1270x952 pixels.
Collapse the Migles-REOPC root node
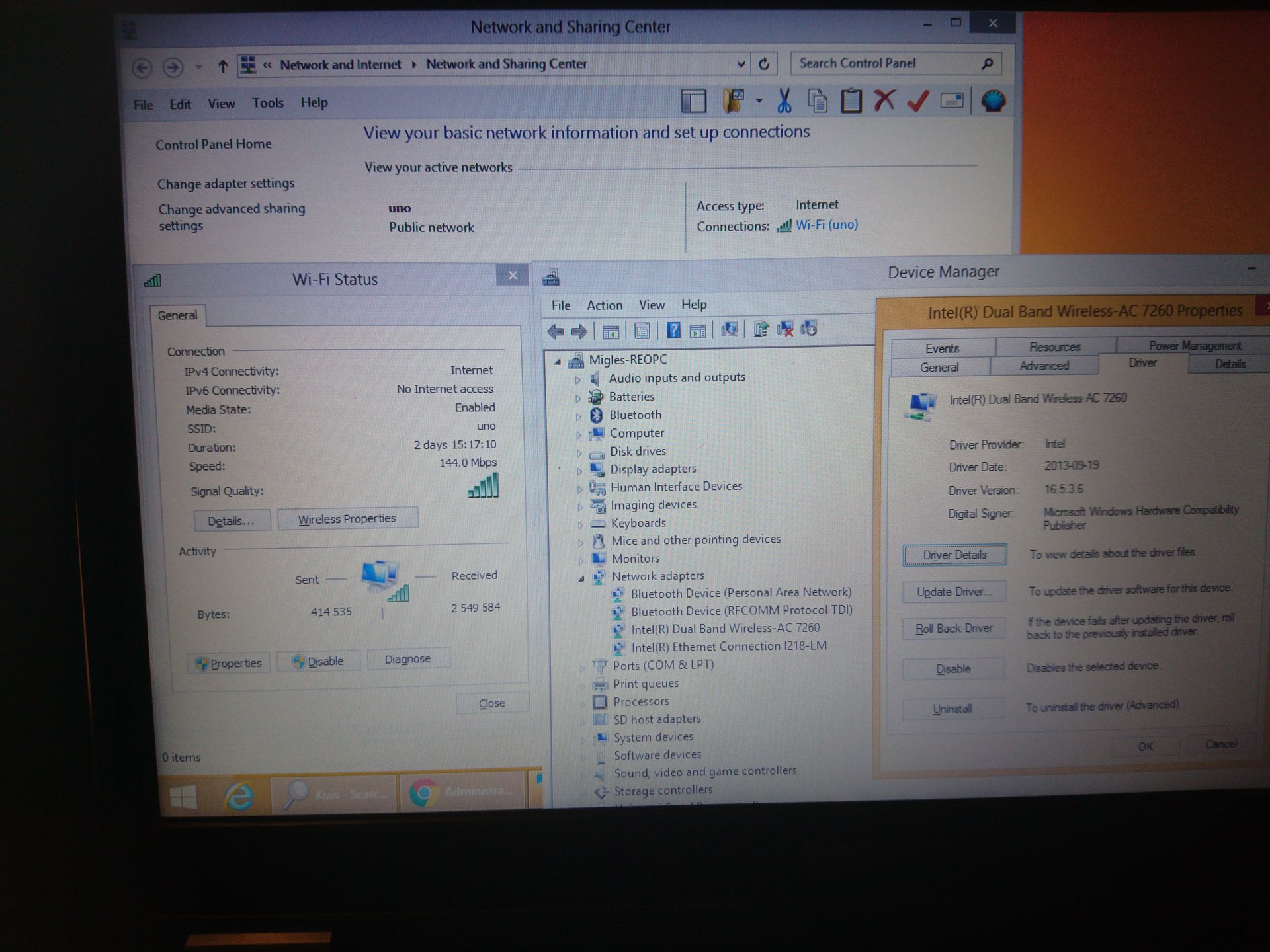[558, 361]
